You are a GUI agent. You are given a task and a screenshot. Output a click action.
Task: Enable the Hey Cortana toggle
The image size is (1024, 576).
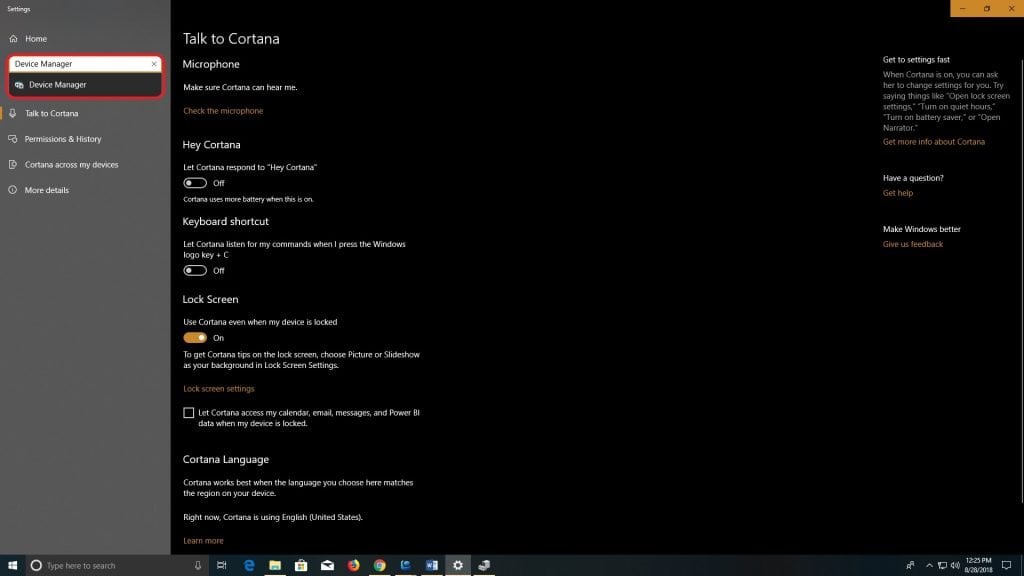click(x=195, y=183)
